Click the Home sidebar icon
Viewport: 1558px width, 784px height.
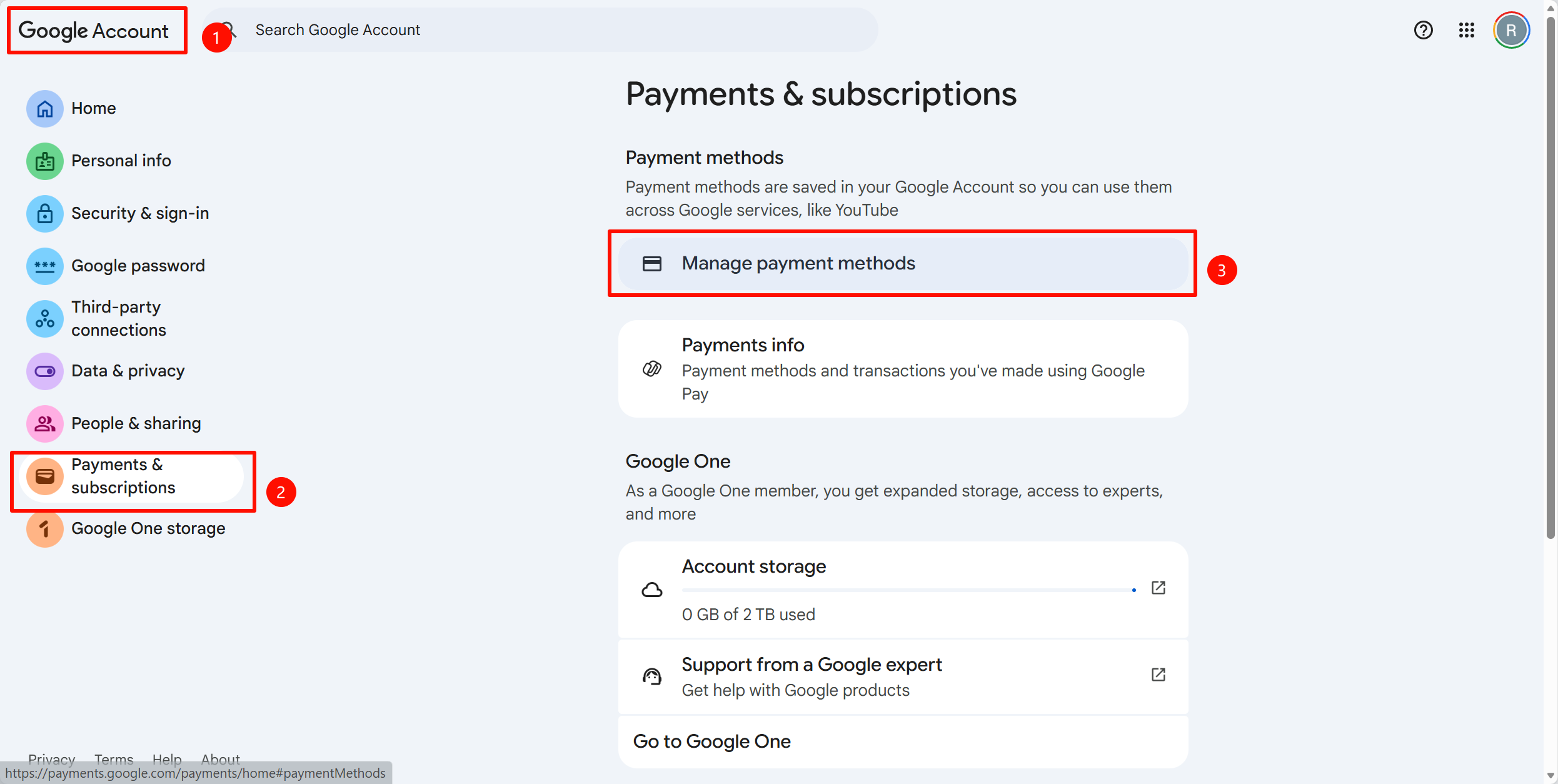click(x=44, y=109)
